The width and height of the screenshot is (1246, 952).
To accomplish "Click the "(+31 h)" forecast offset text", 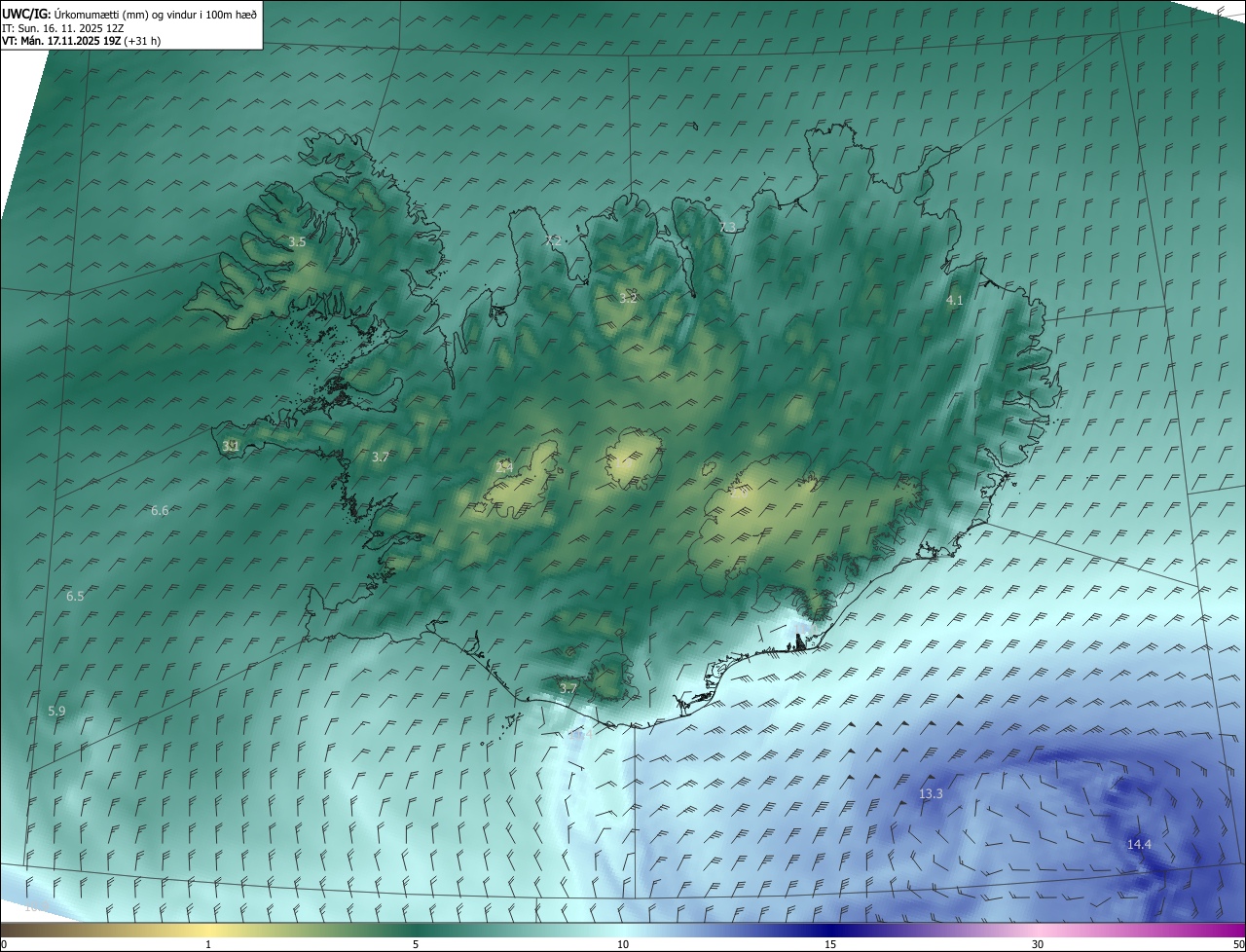I will click(143, 41).
